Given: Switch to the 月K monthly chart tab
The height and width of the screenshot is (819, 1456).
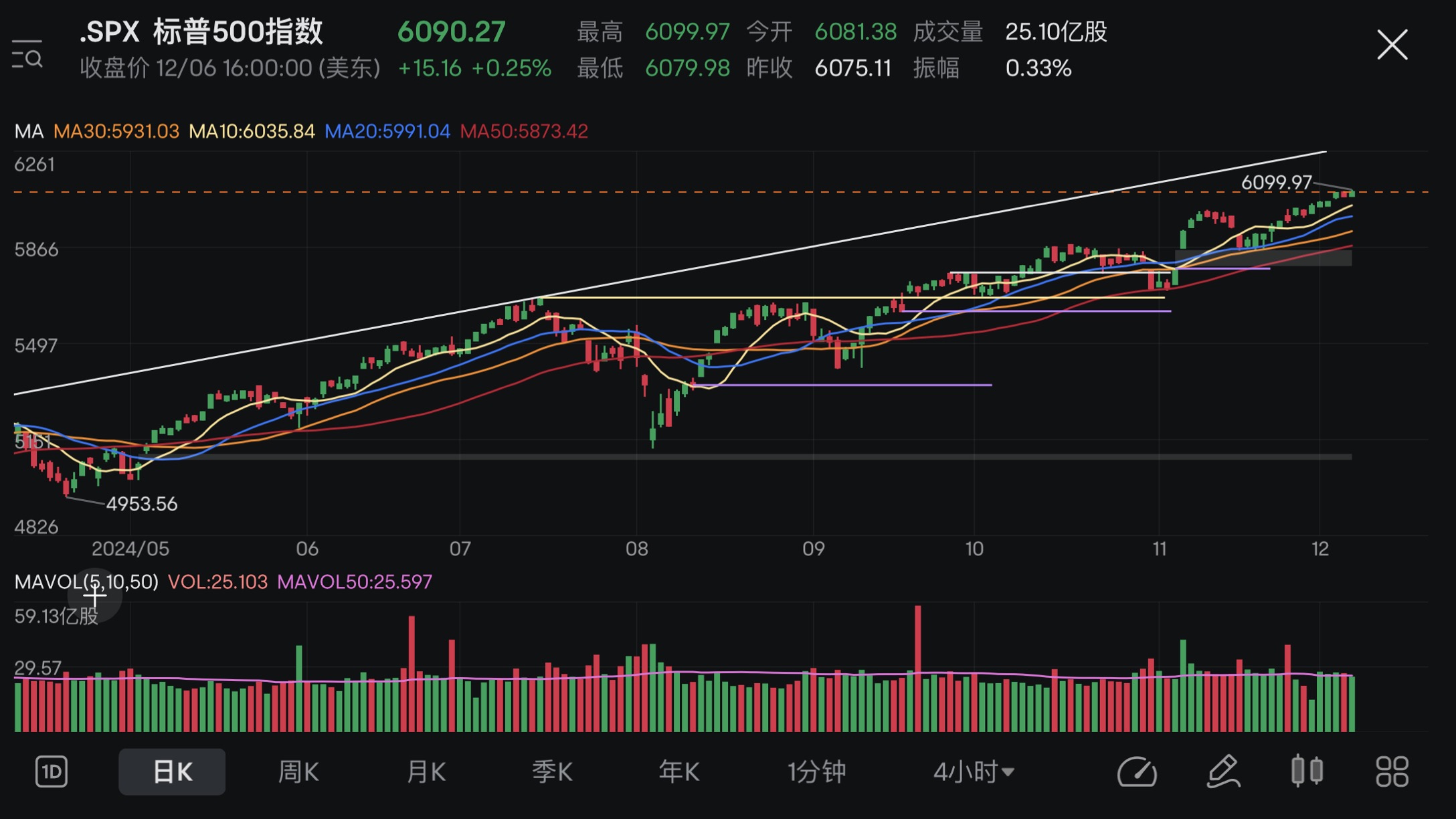Looking at the screenshot, I should pyautogui.click(x=426, y=771).
